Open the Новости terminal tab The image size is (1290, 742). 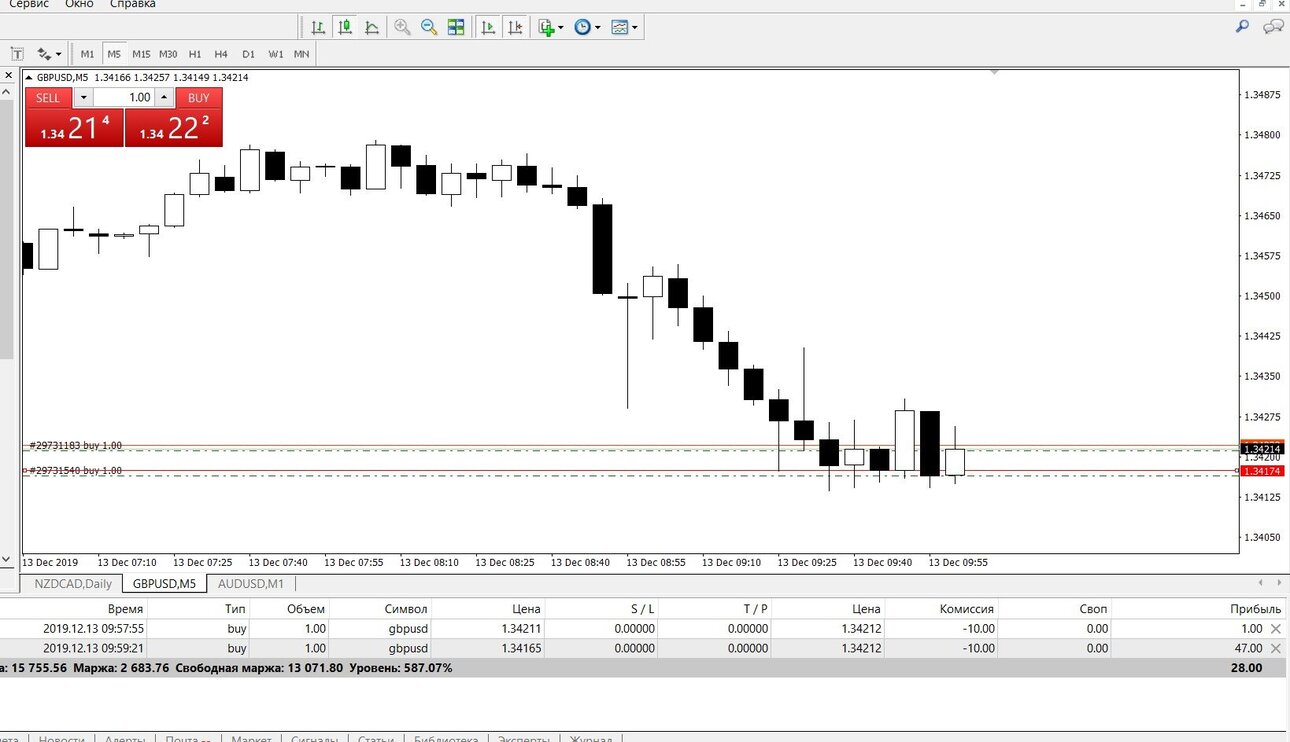click(x=61, y=739)
